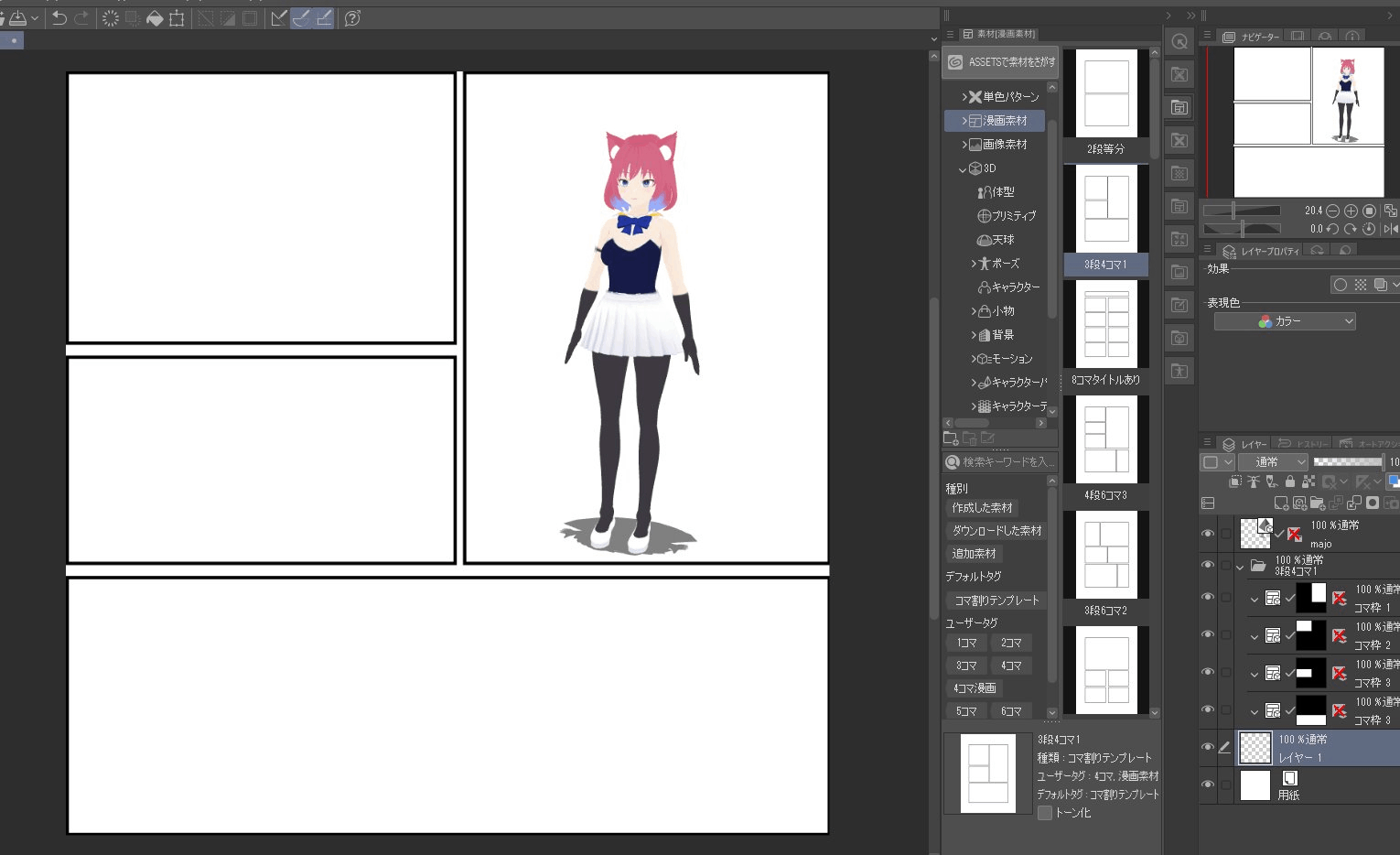Click the Undo arrow in the command bar

[x=59, y=18]
